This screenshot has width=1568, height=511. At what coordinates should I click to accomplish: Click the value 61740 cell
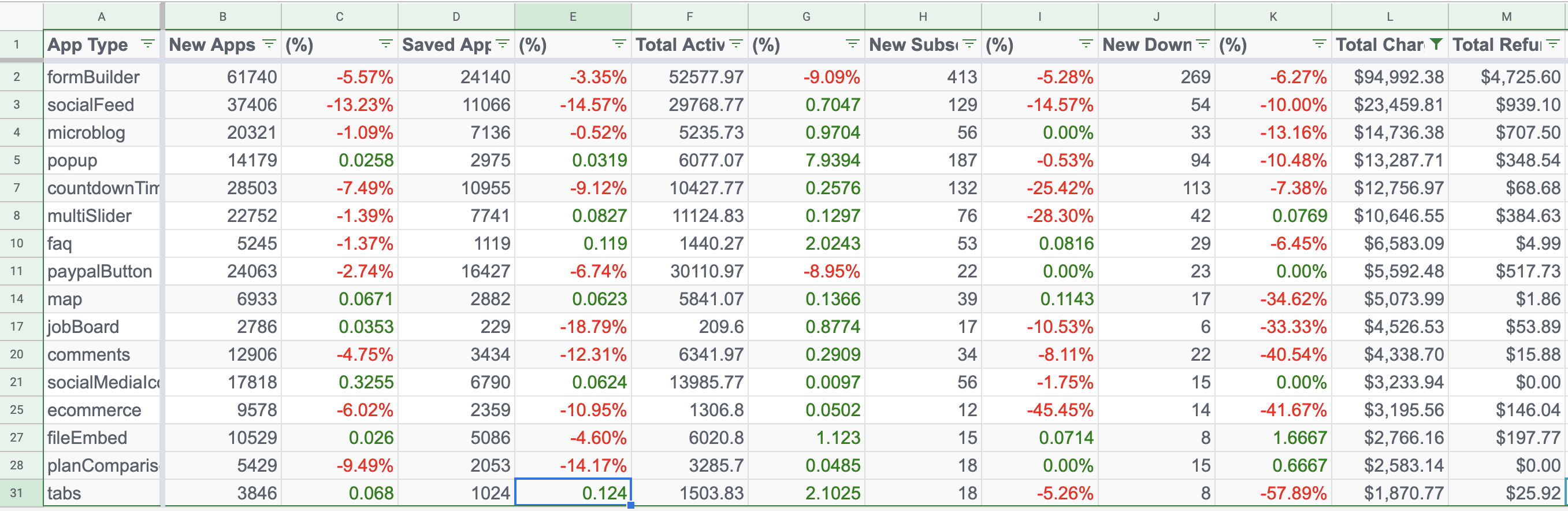coord(223,77)
